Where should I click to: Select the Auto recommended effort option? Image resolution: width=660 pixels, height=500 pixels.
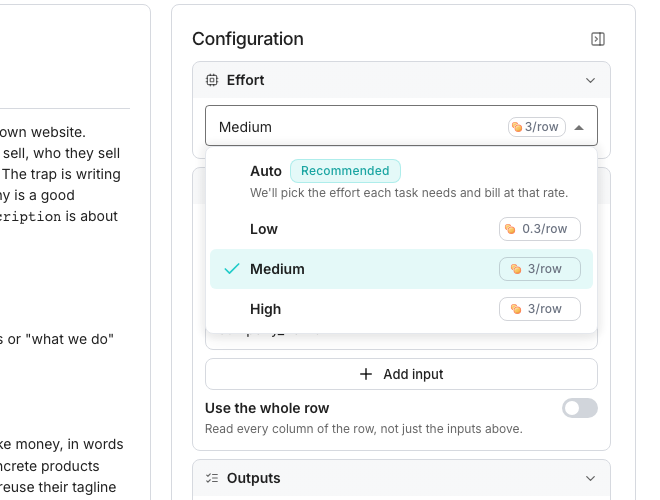[x=401, y=181]
